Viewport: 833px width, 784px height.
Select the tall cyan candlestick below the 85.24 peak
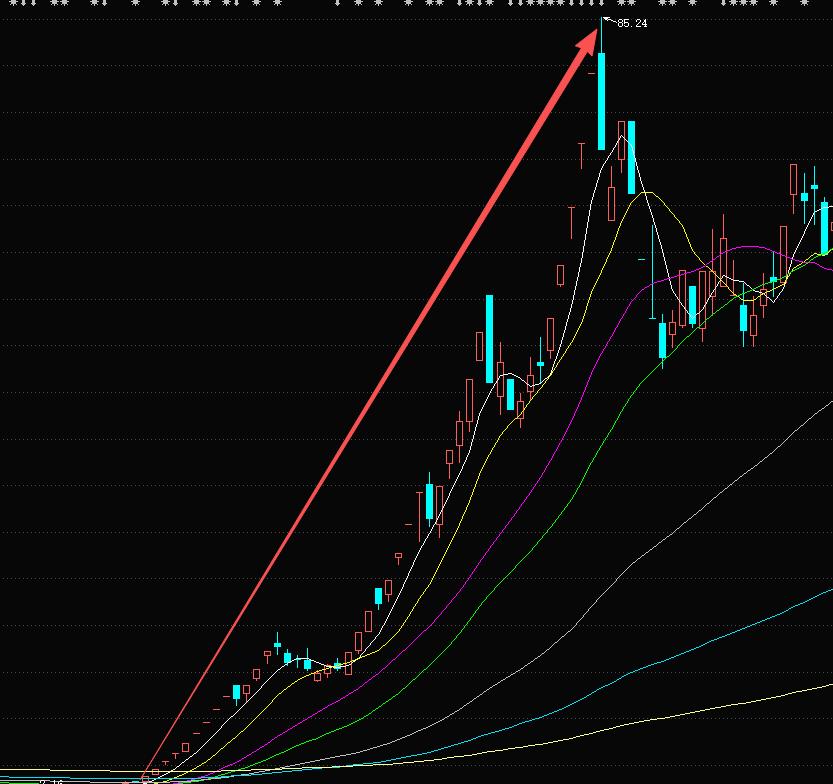(x=601, y=101)
